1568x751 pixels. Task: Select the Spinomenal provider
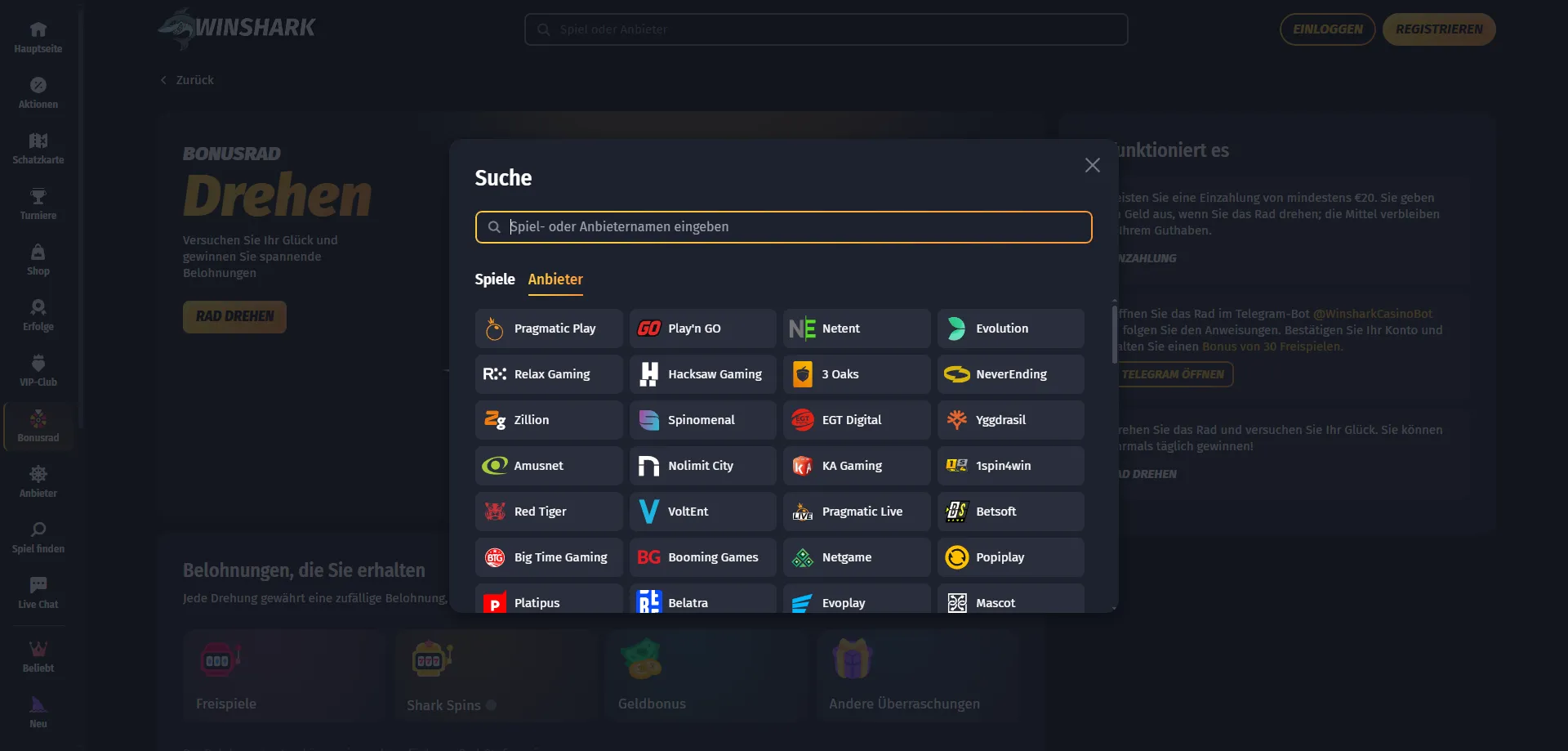(x=702, y=420)
